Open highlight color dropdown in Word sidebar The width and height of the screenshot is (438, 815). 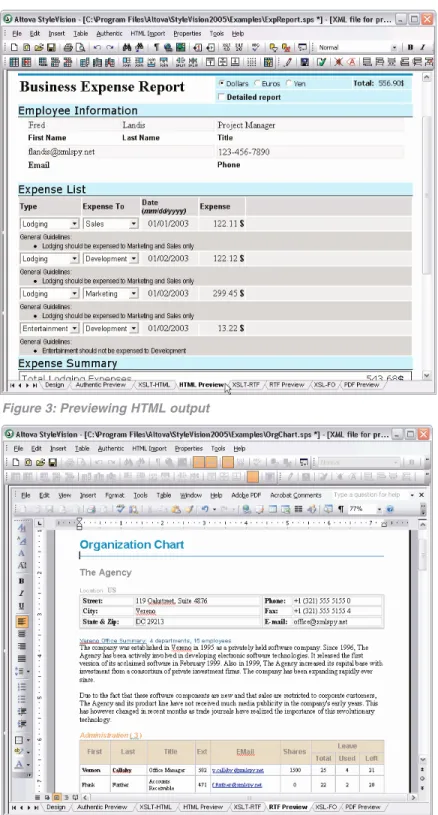pyautogui.click(x=28, y=752)
